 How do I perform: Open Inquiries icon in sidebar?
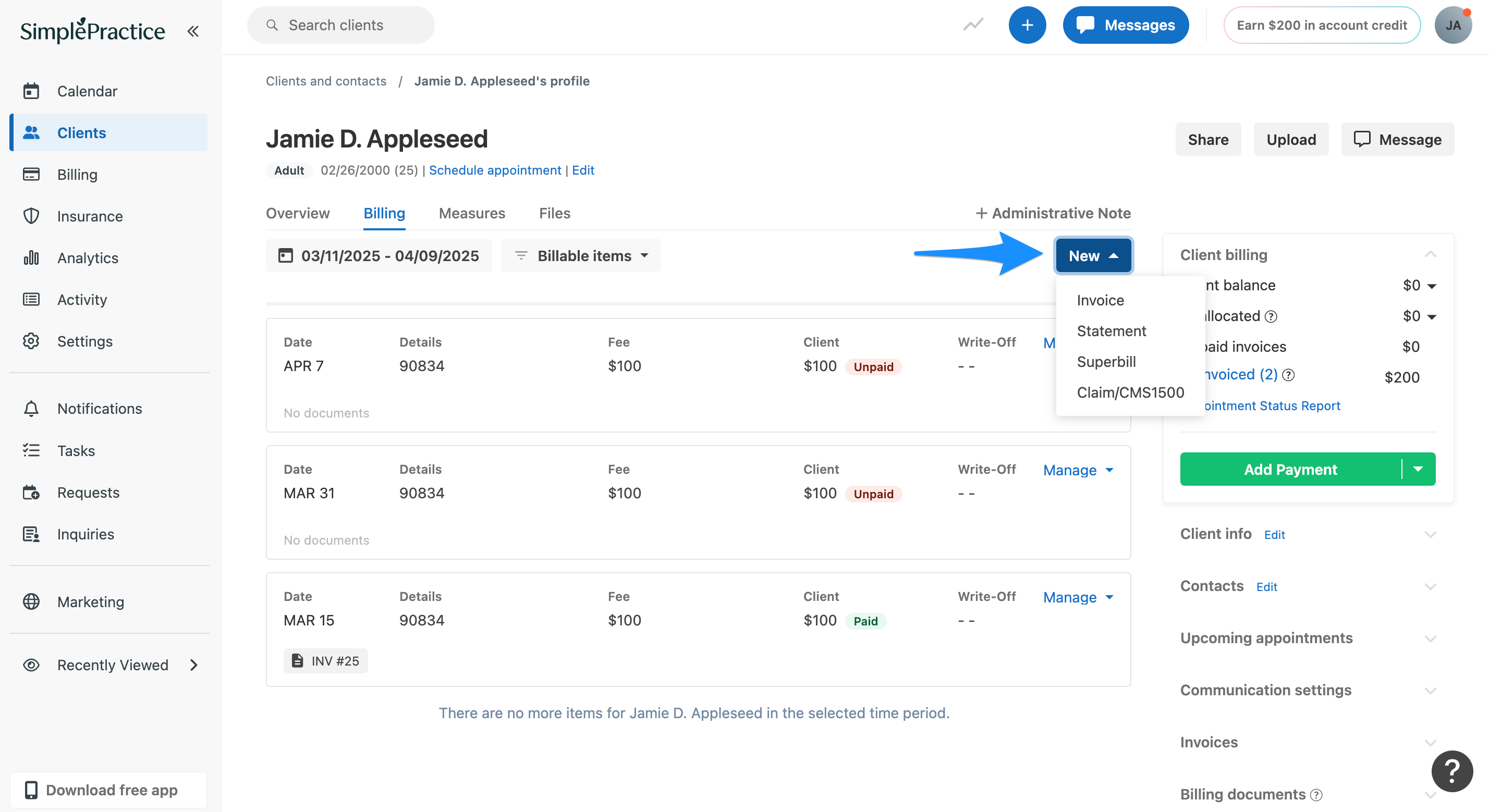pyautogui.click(x=31, y=534)
